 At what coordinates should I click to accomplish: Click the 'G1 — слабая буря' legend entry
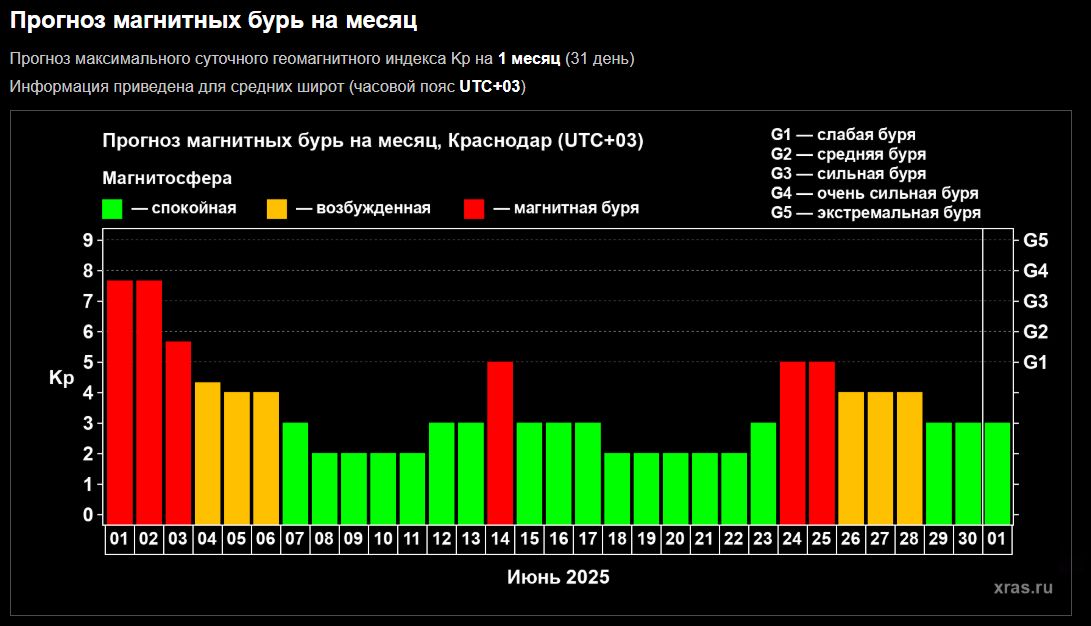click(x=843, y=134)
